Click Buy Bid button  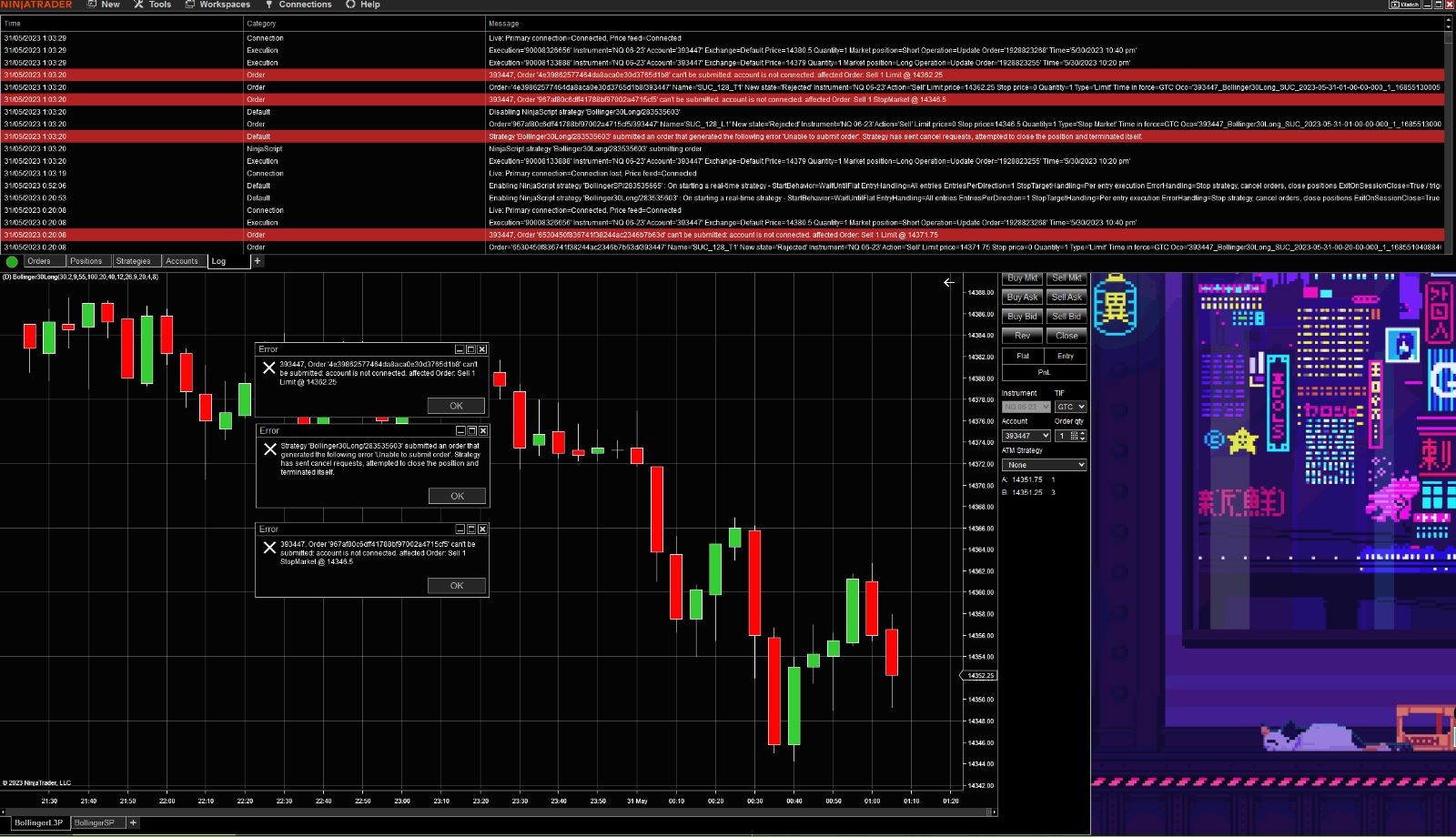(1022, 316)
